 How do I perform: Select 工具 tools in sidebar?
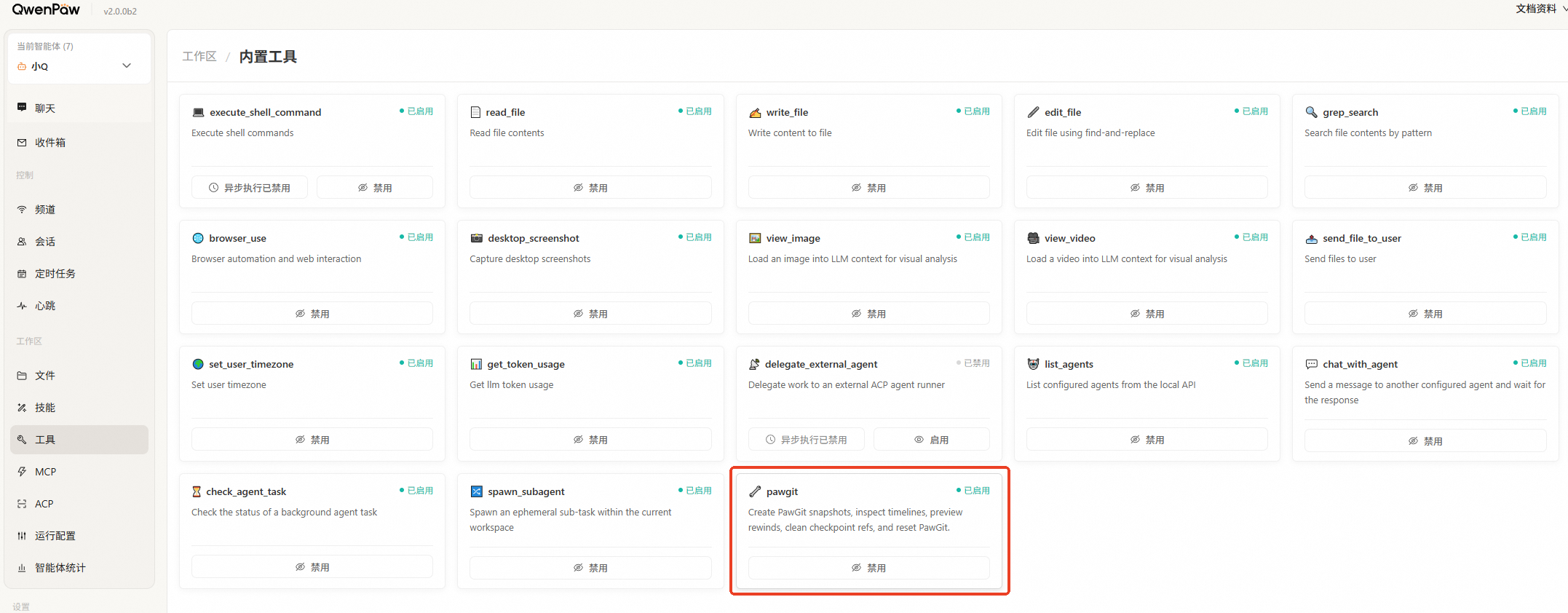pyautogui.click(x=79, y=439)
